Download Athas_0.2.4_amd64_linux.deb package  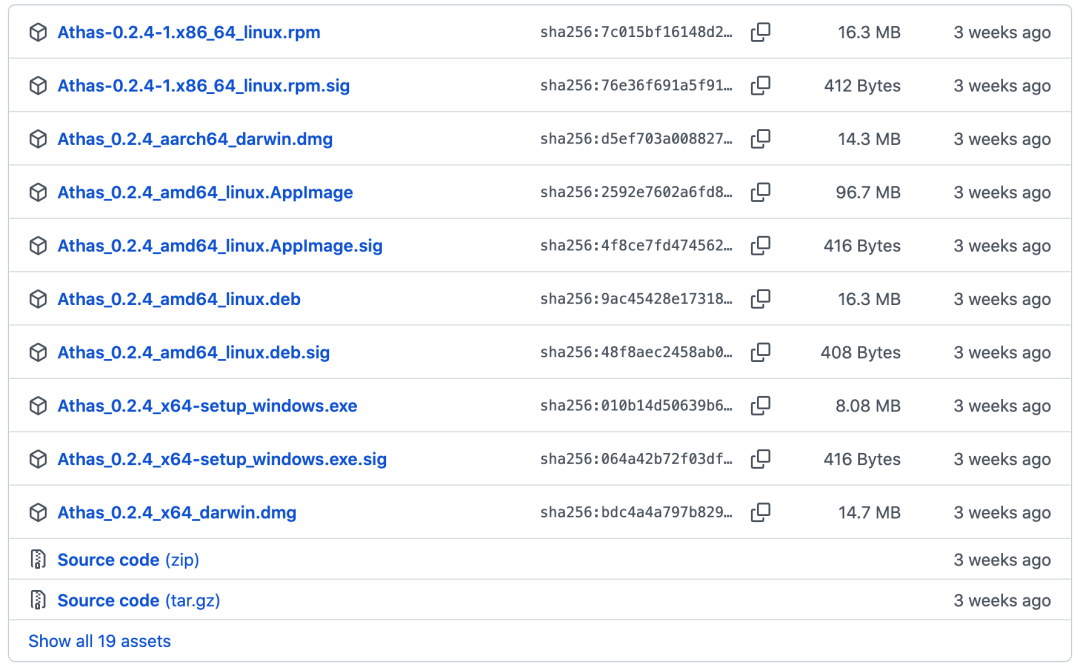click(x=179, y=299)
